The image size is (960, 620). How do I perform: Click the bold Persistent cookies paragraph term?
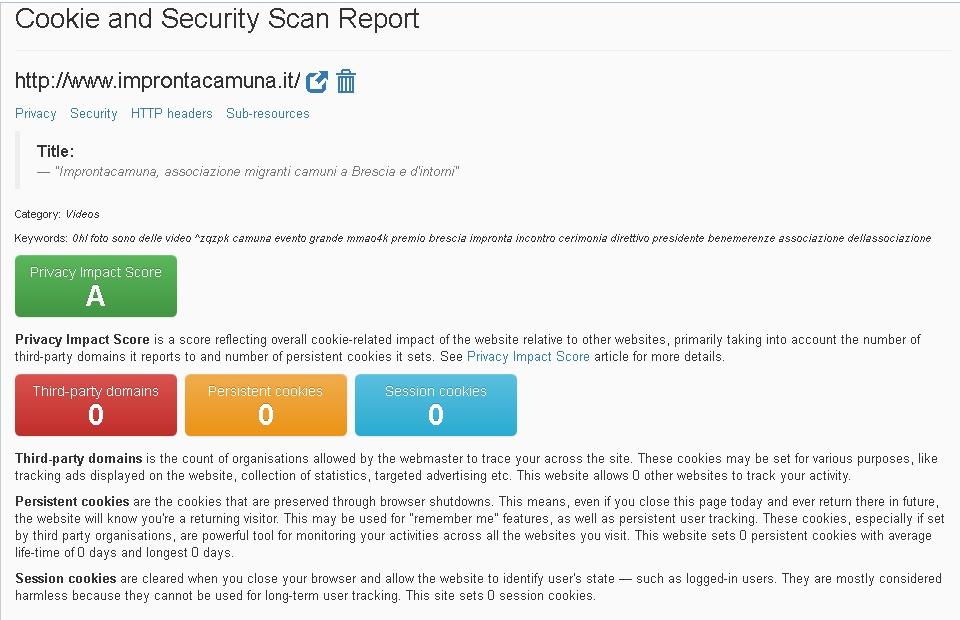click(72, 501)
